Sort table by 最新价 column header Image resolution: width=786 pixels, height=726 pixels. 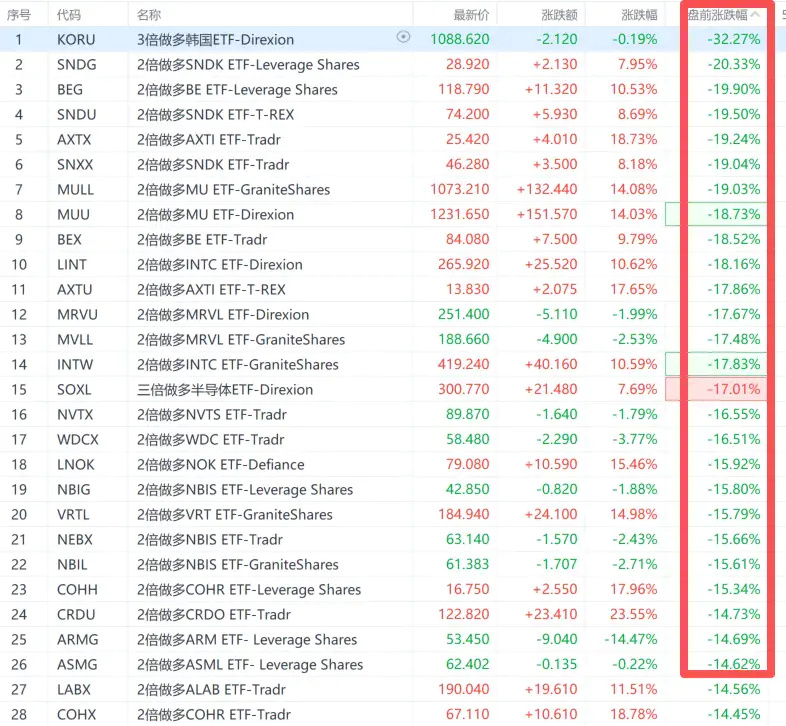[x=471, y=15]
